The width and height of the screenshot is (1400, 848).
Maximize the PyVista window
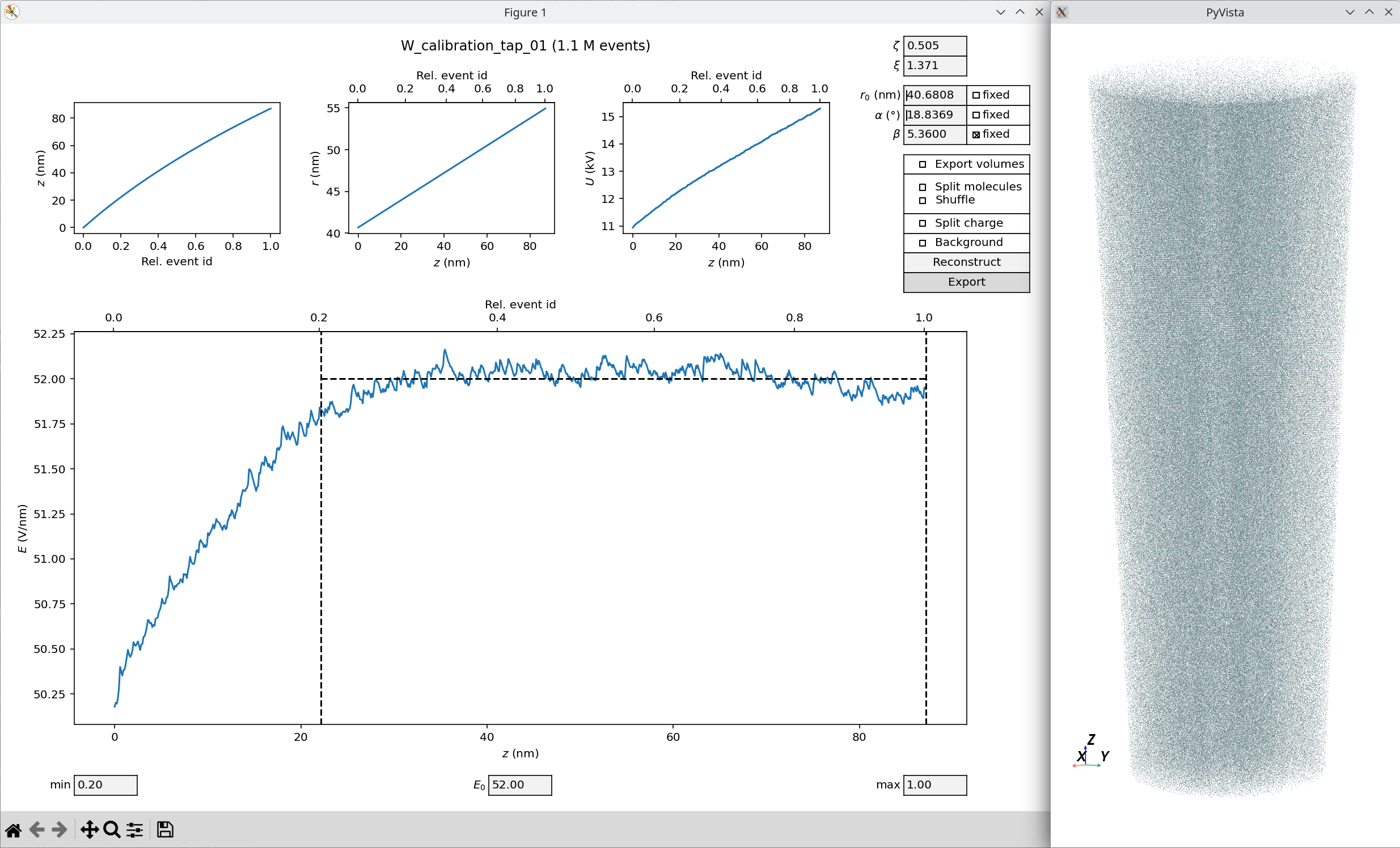coord(1369,12)
